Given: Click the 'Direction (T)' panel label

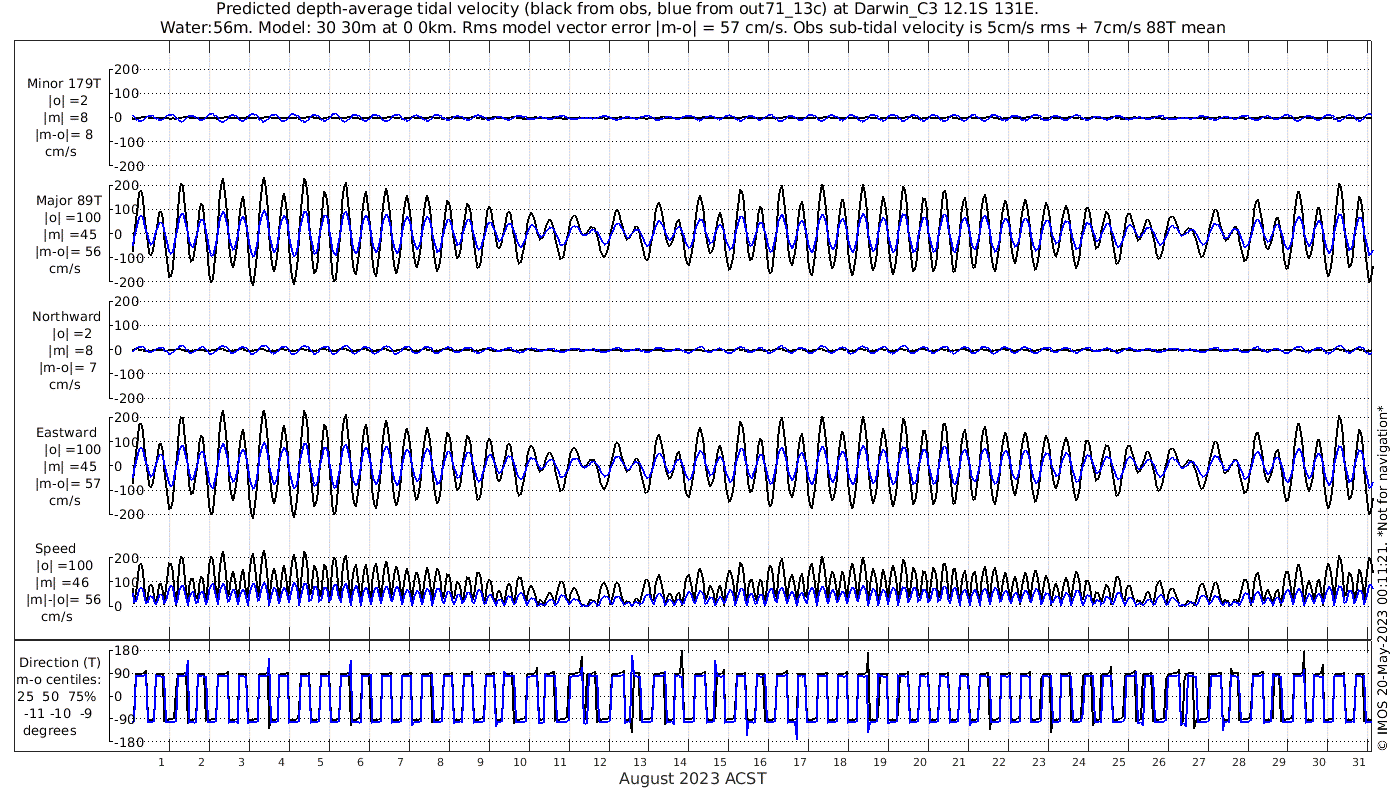Looking at the screenshot, I should click(x=60, y=663).
